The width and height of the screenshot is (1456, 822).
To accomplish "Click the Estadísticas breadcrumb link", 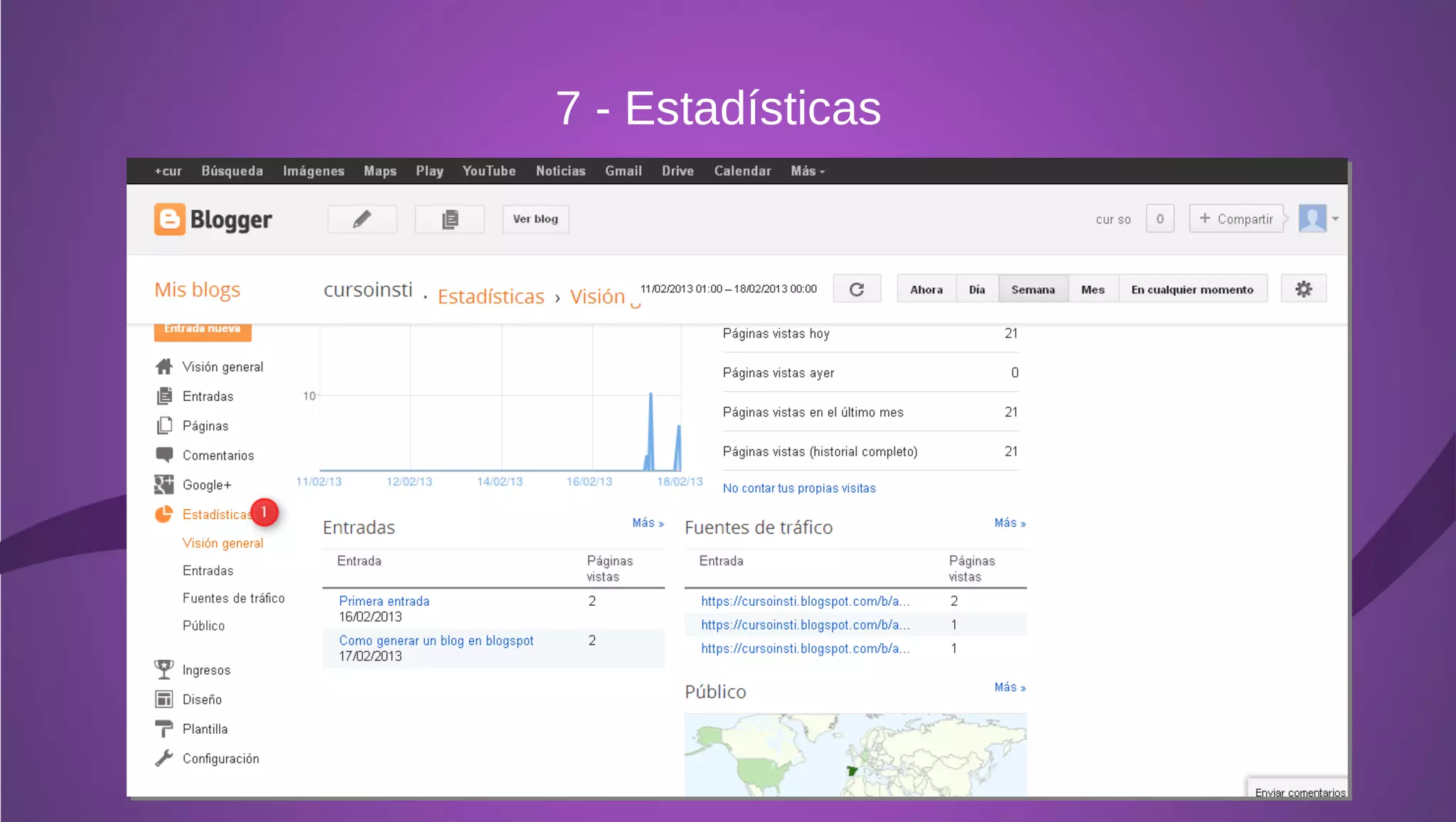I will coord(491,297).
